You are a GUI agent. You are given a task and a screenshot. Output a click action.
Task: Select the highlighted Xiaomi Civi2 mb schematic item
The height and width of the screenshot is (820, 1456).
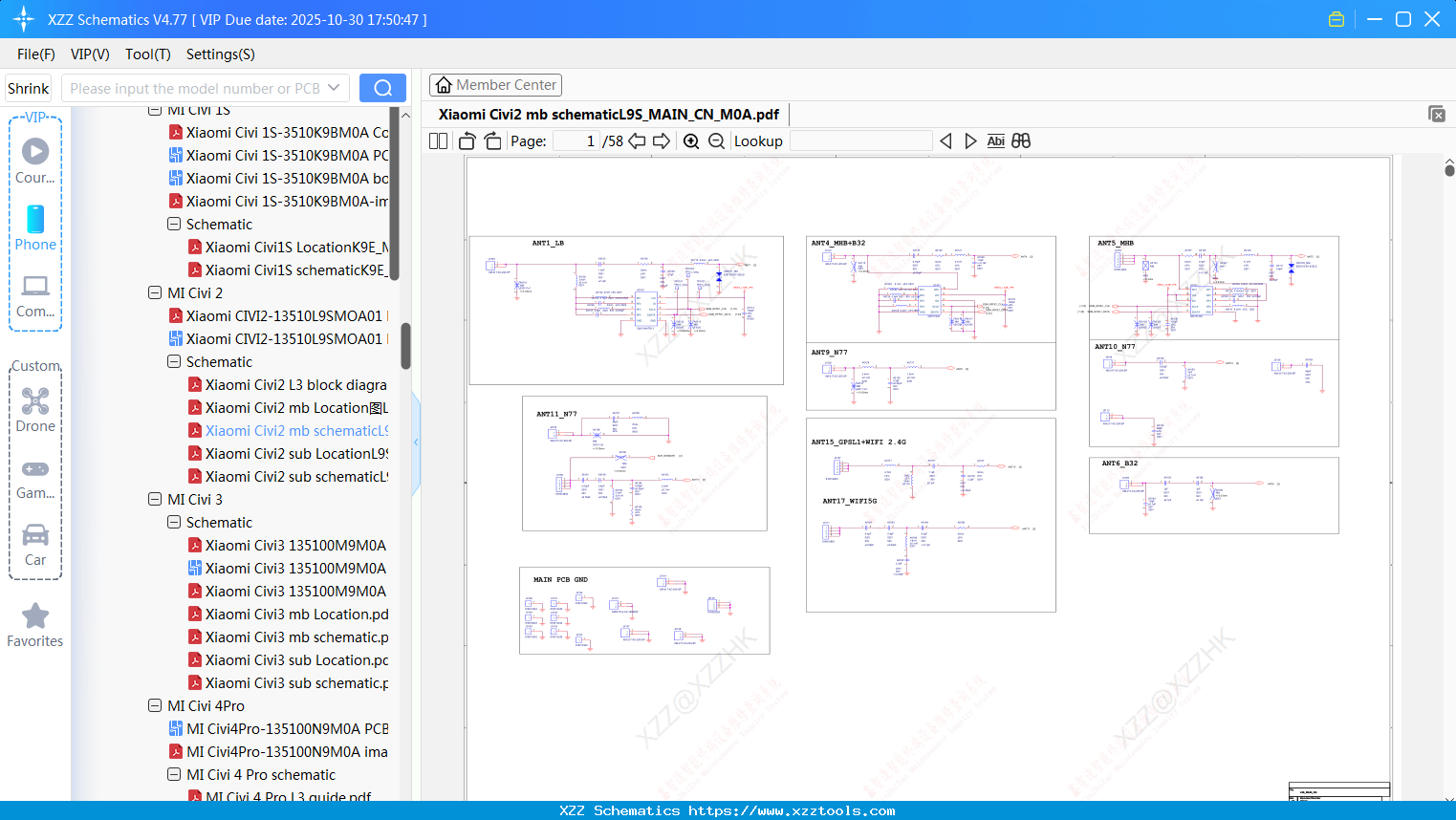[288, 430]
